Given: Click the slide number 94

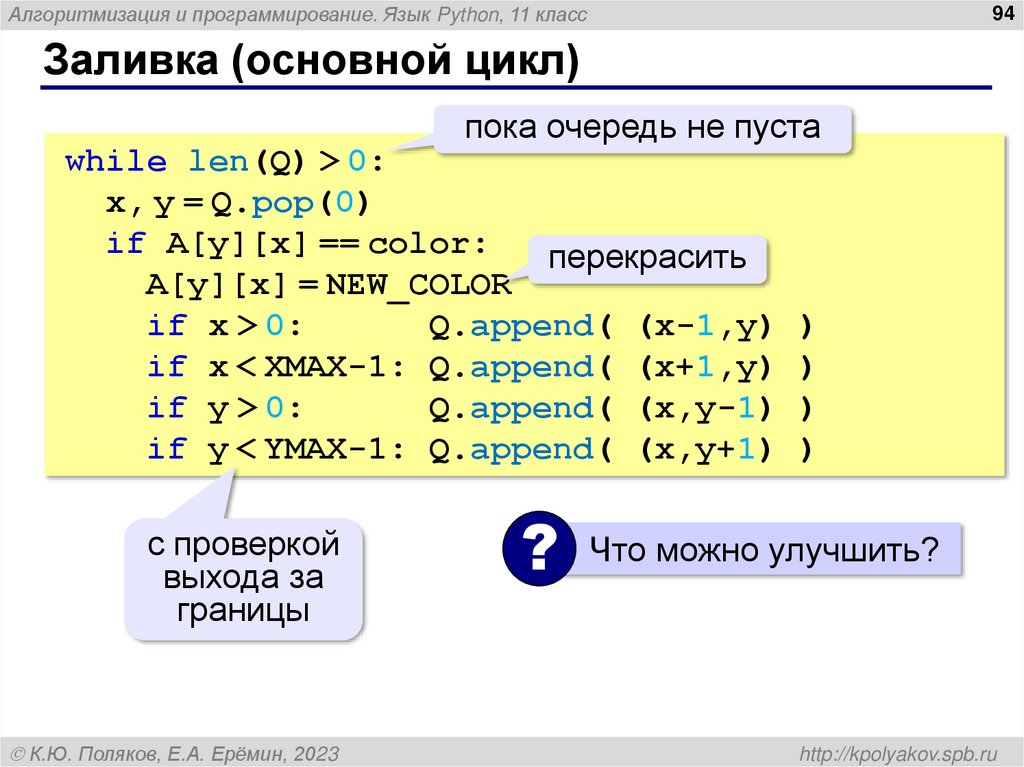Looking at the screenshot, I should (x=1002, y=14).
